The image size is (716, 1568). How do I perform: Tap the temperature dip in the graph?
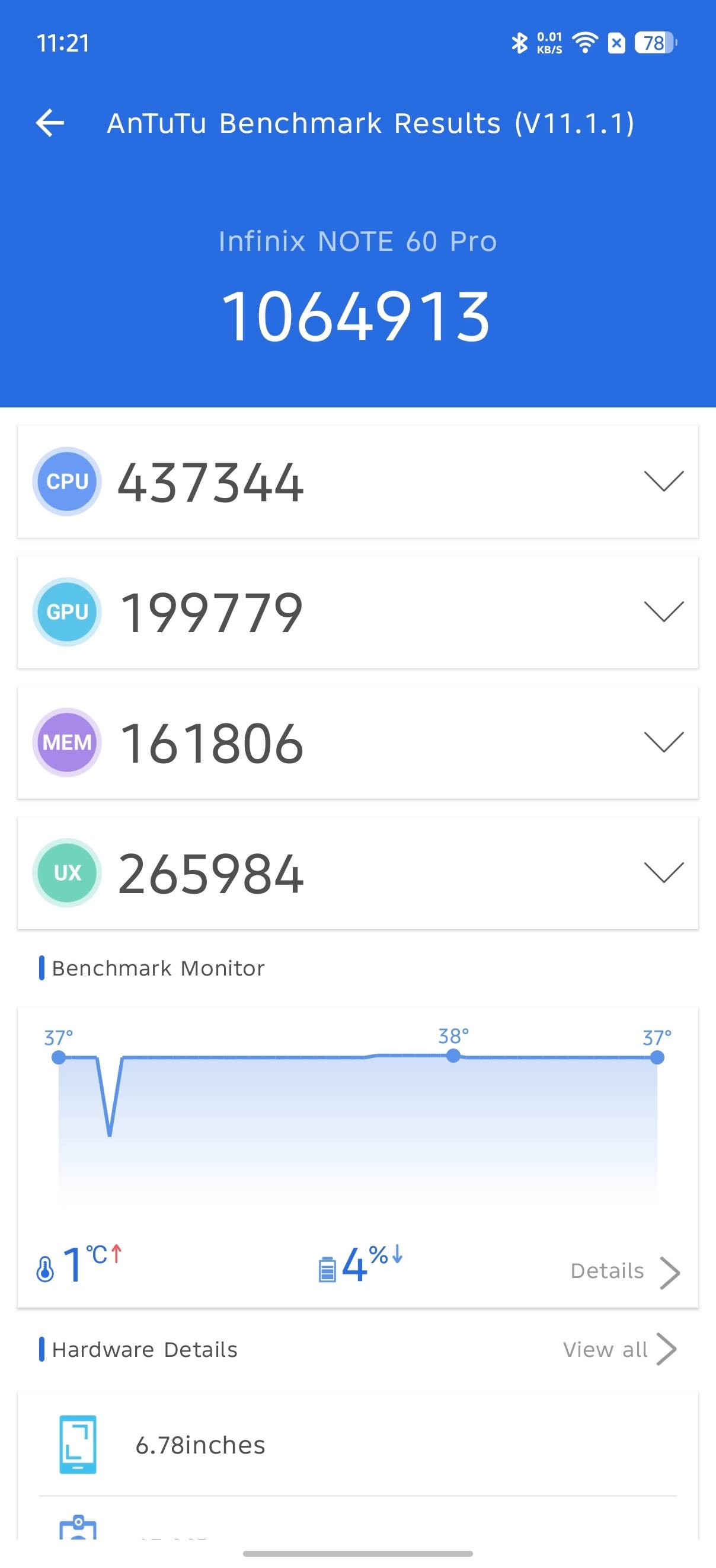[110, 1097]
